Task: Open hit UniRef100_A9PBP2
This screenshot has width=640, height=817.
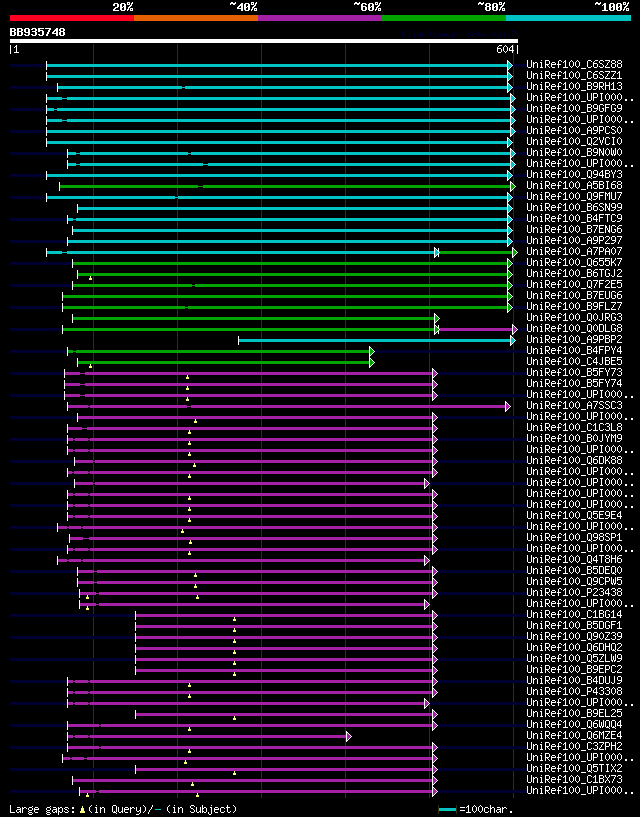Action: (574, 340)
